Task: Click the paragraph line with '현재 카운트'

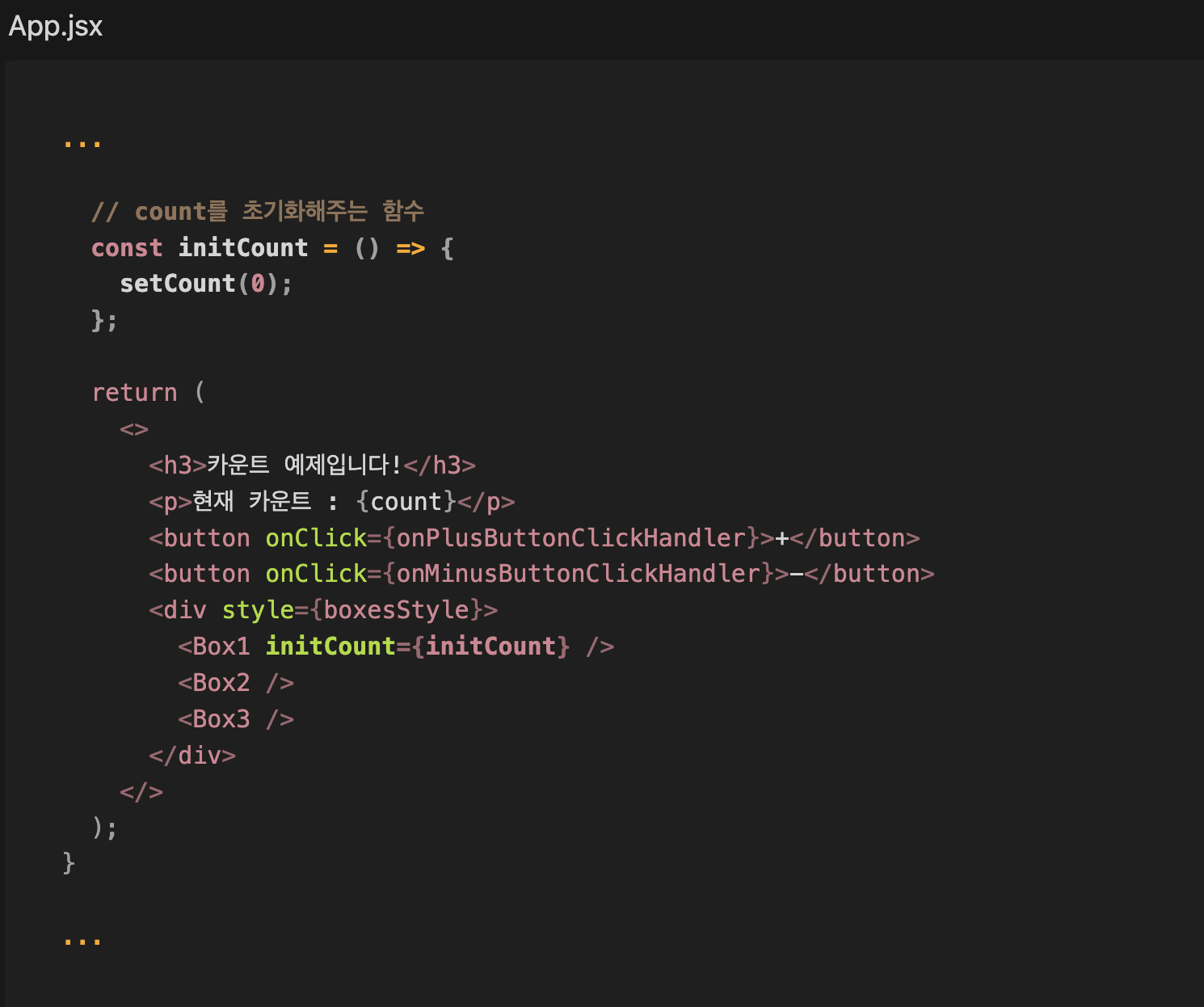Action: pos(331,502)
